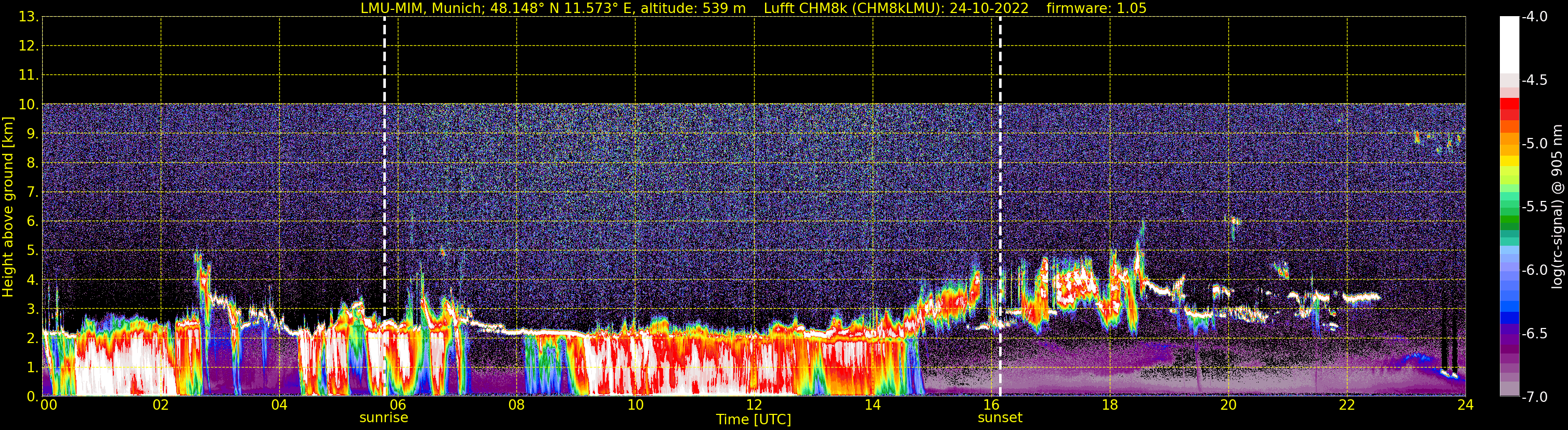The image size is (1568, 430).
Task: Click the "Time [UTC]" axis label
Action: tap(754, 420)
